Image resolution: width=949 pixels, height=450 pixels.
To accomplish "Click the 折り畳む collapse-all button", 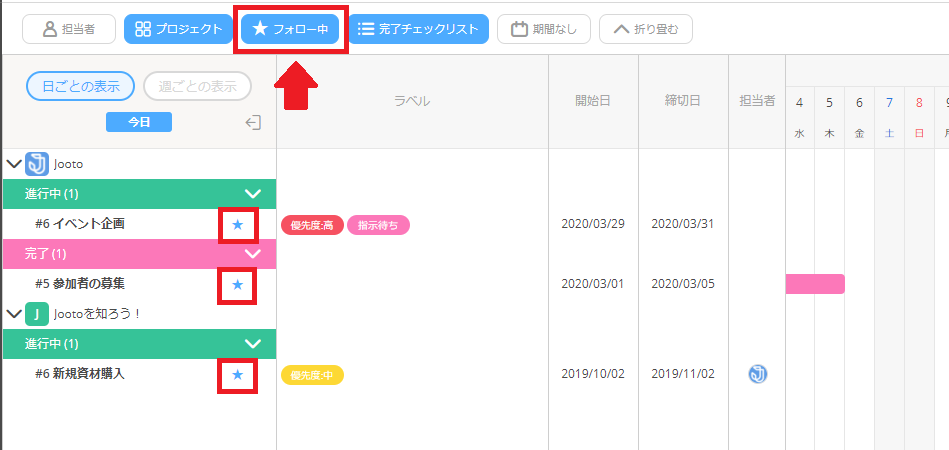I will point(646,29).
